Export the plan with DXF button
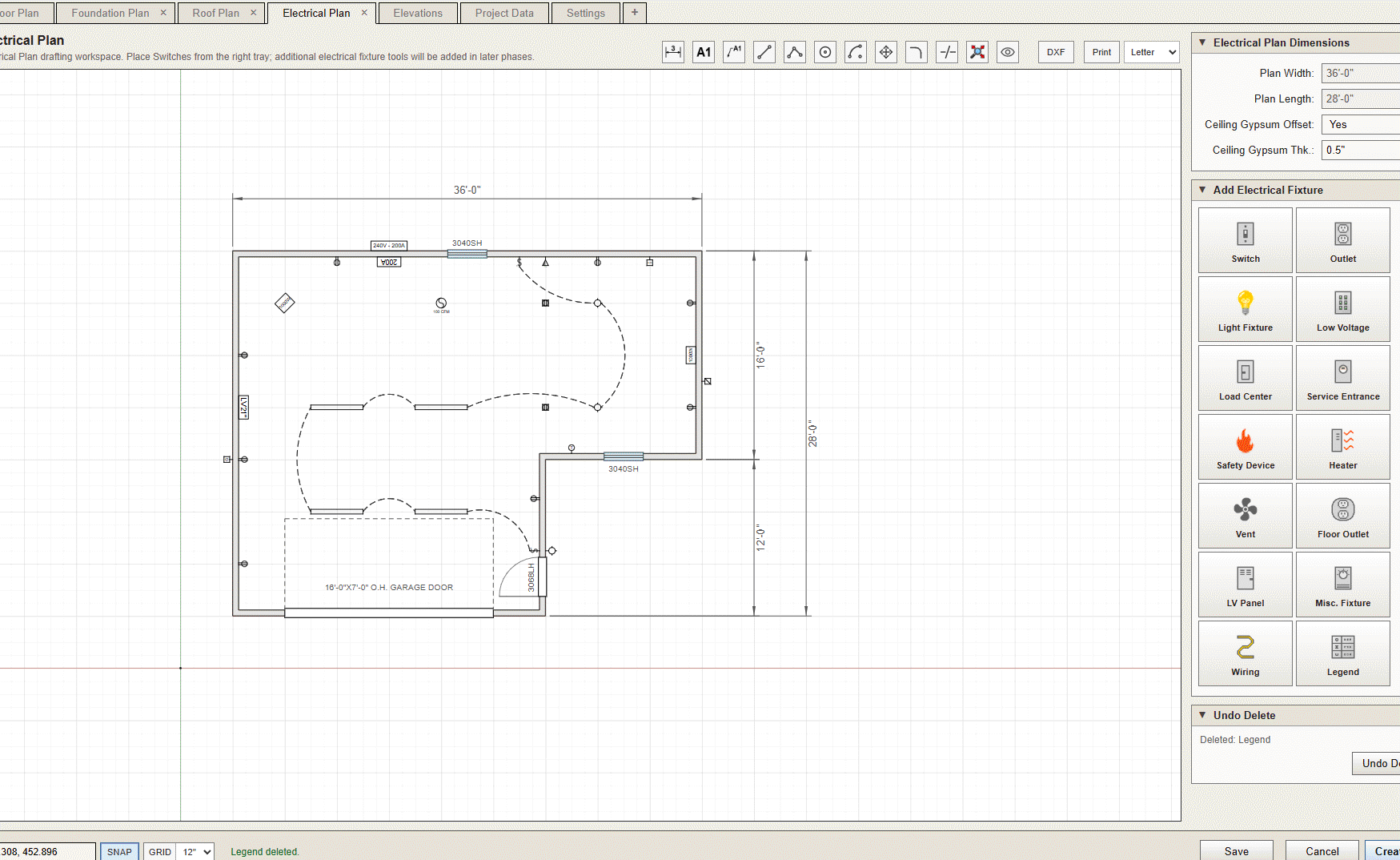 (1056, 52)
